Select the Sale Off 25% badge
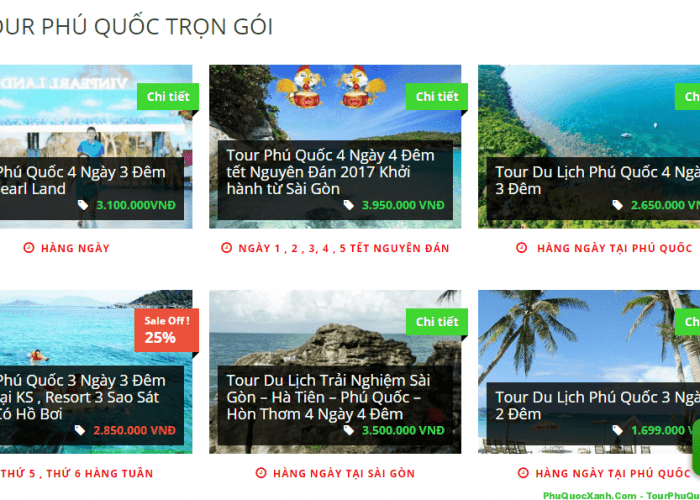The width and height of the screenshot is (700, 500). pos(167,330)
